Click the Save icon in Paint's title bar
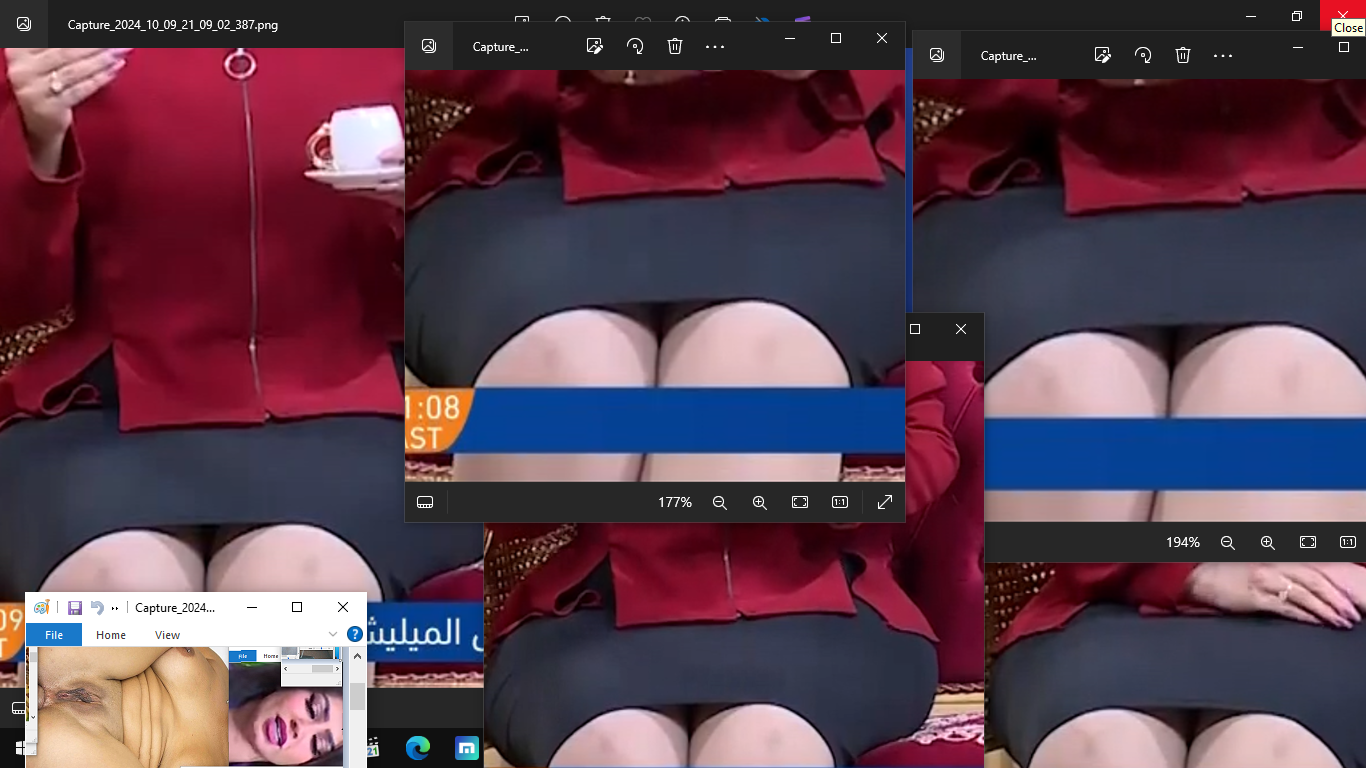 (x=75, y=607)
